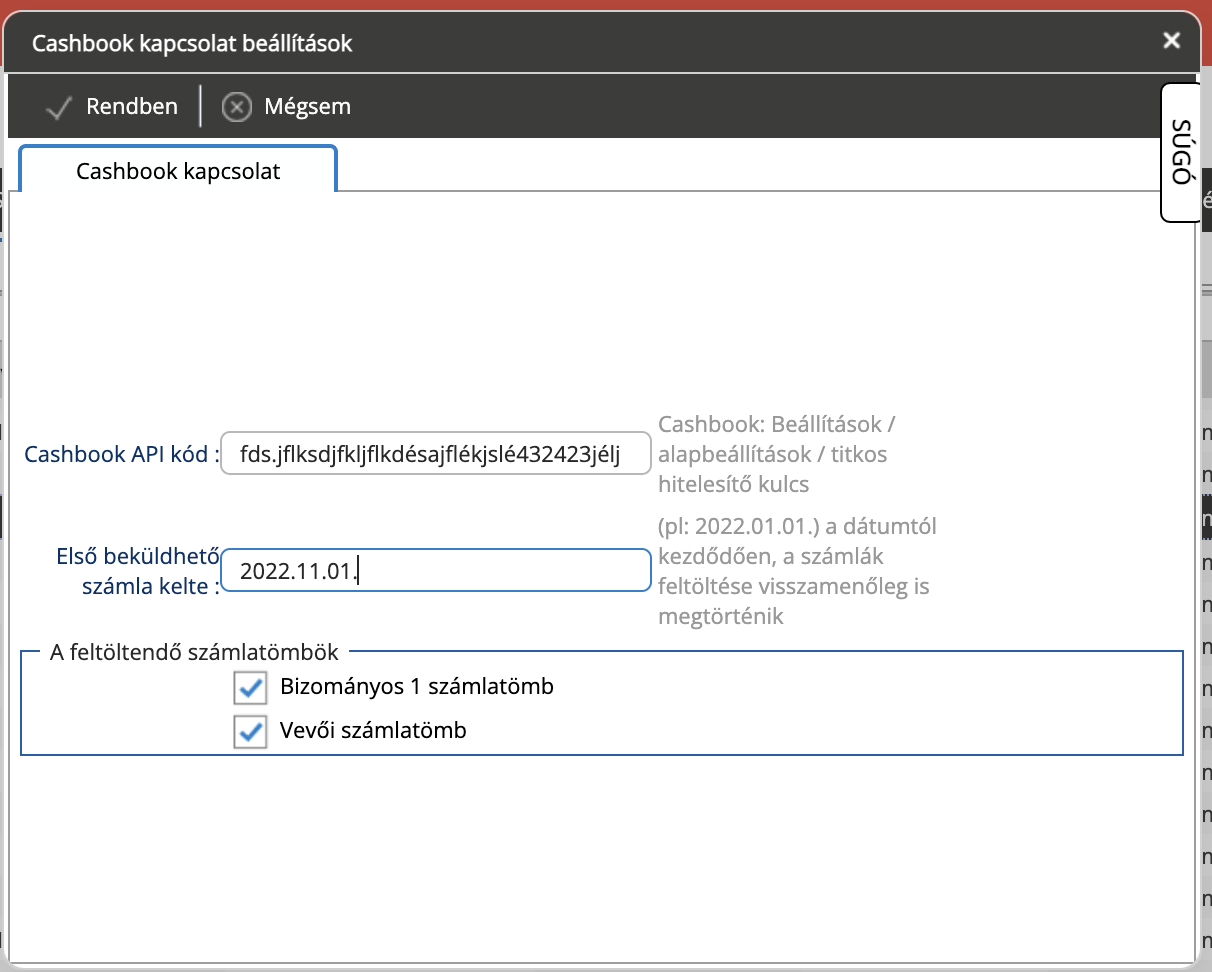1212x972 pixels.
Task: Close the Cashbook kapcsolat beállítások dialog
Action: 1172,41
